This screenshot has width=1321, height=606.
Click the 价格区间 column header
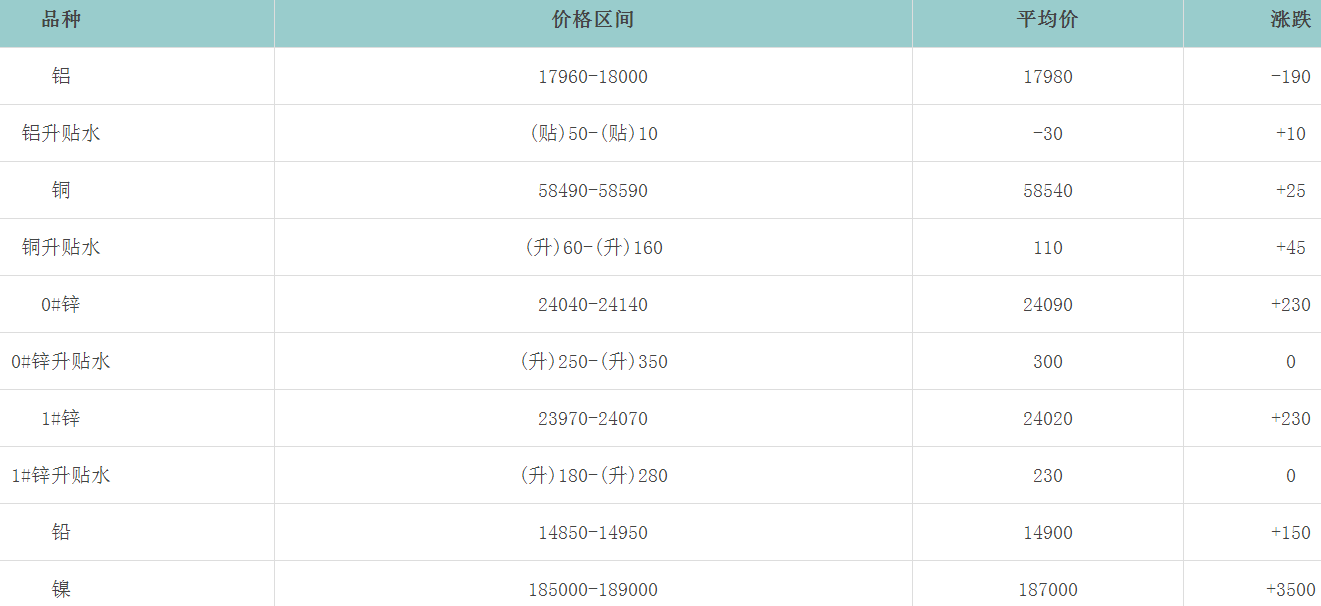[x=593, y=20]
